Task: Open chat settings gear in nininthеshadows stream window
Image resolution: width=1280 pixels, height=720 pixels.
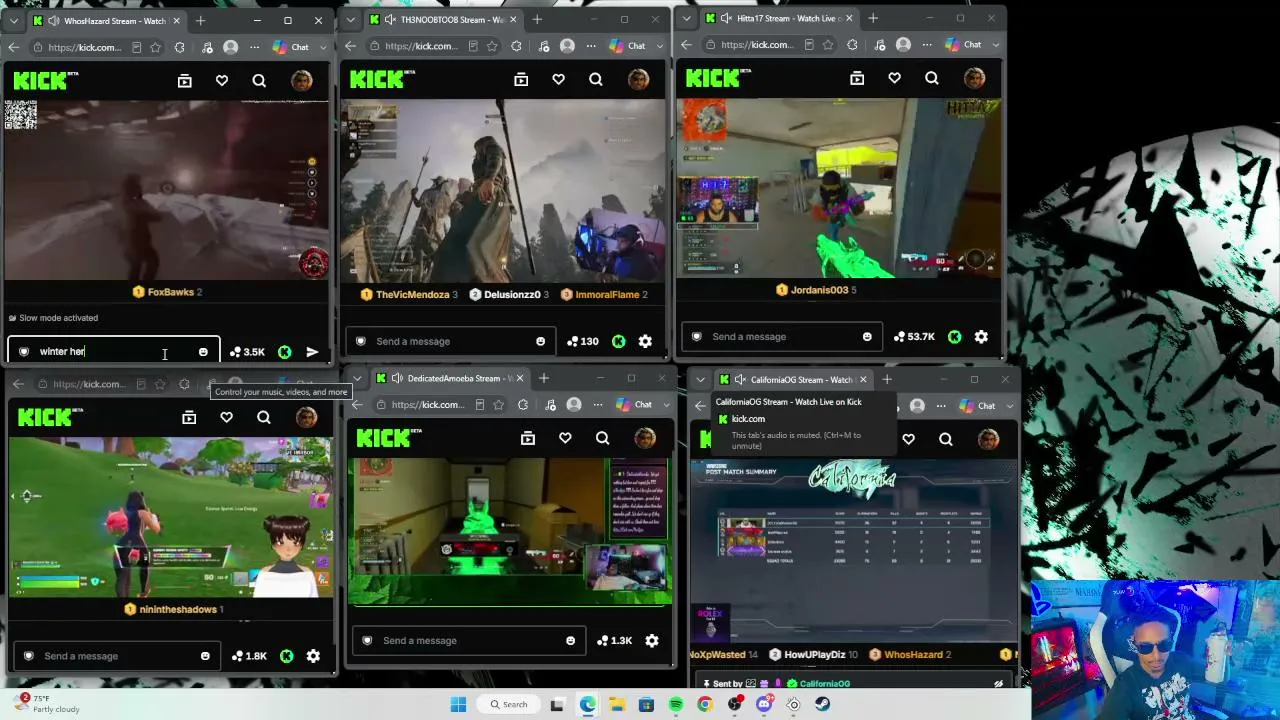Action: tap(313, 656)
